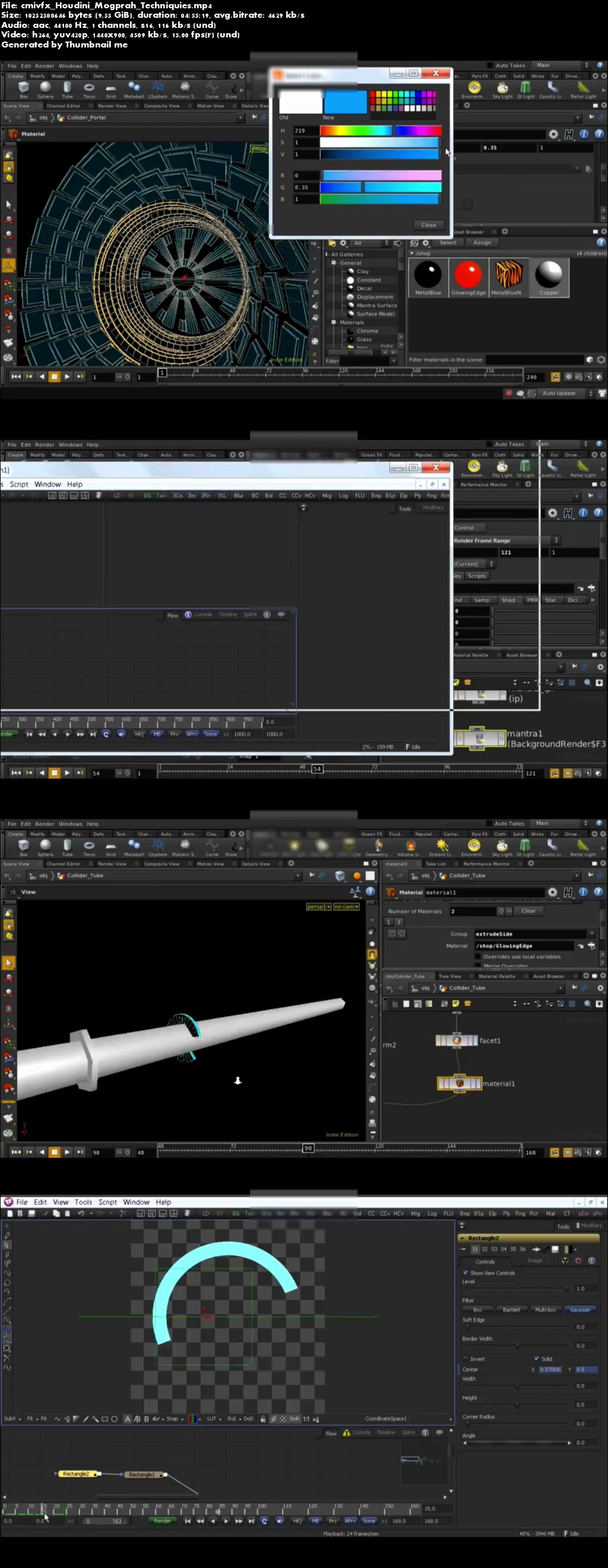Click the Portal Light tool above the material gallery
This screenshot has height=1568, width=608.
(583, 90)
